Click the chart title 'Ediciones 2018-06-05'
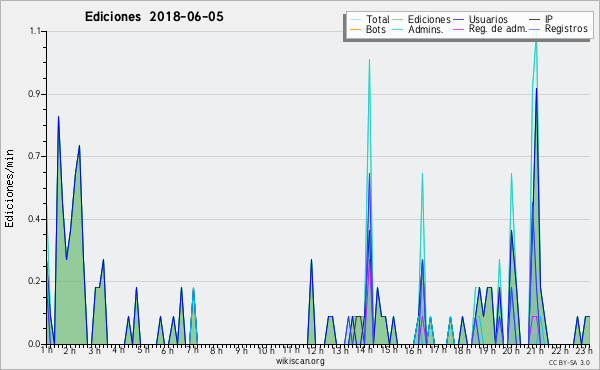 point(154,17)
